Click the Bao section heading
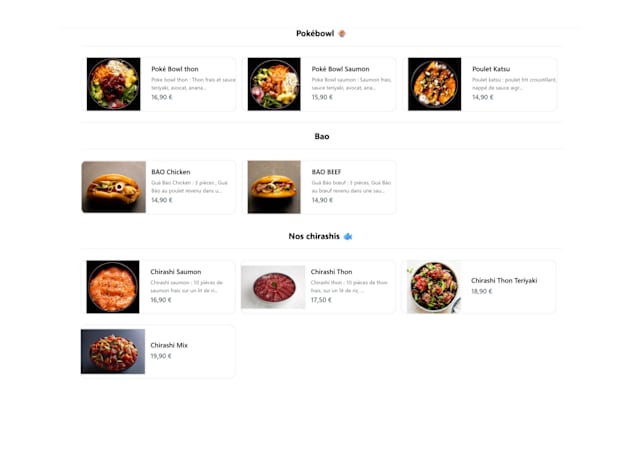This screenshot has height=452, width=640. pyautogui.click(x=322, y=136)
